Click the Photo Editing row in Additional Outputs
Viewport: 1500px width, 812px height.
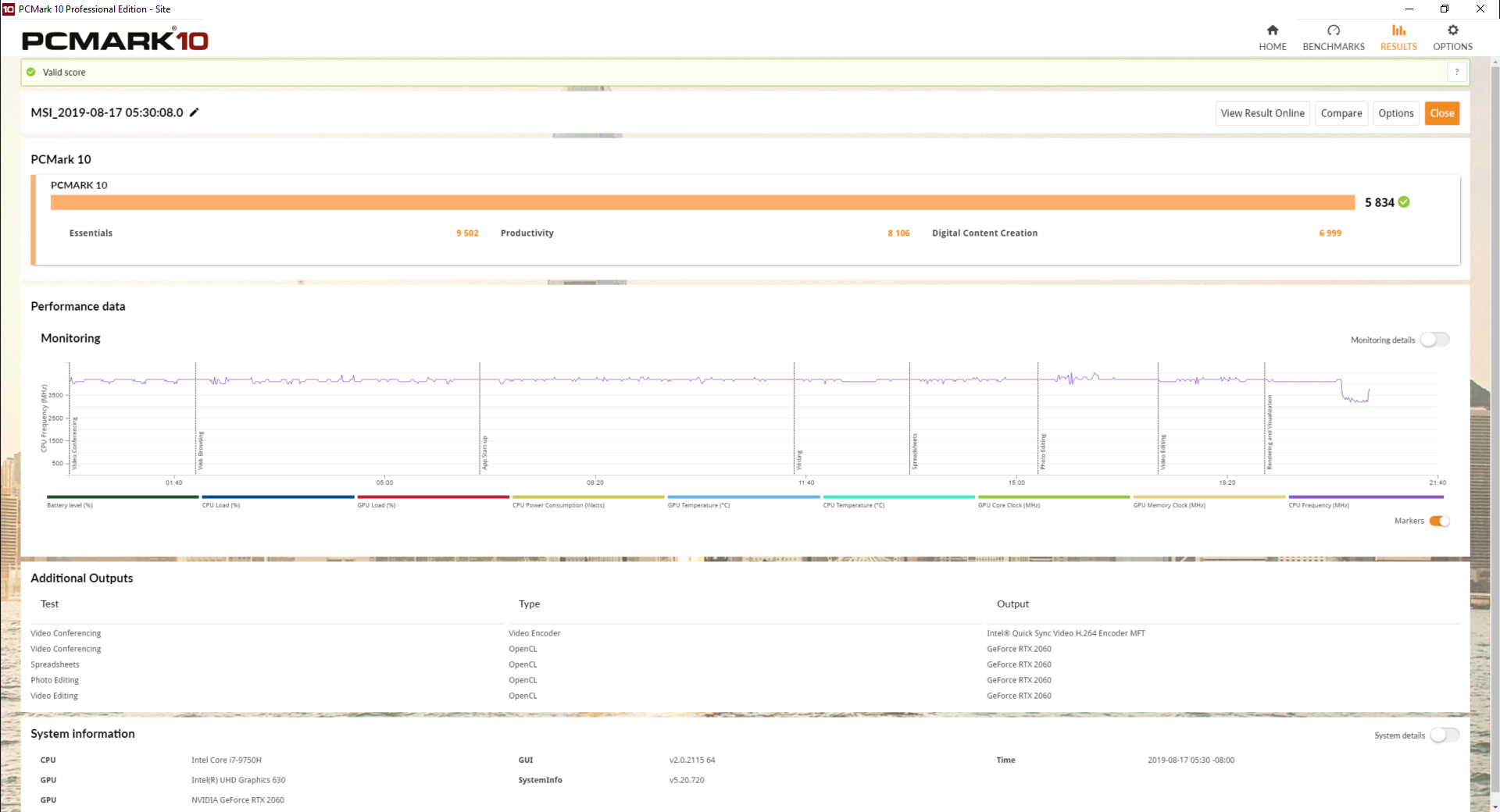[x=745, y=680]
